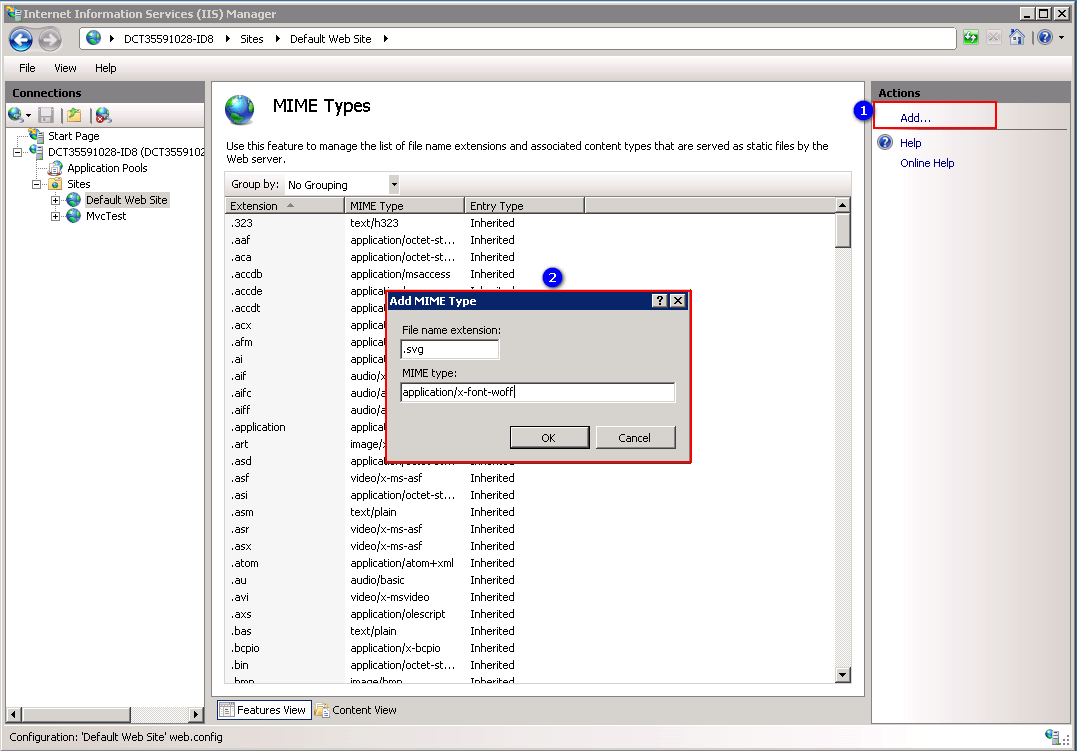The width and height of the screenshot is (1077, 751).
Task: Click scroll up arrow of MIME list
Action: [x=843, y=205]
